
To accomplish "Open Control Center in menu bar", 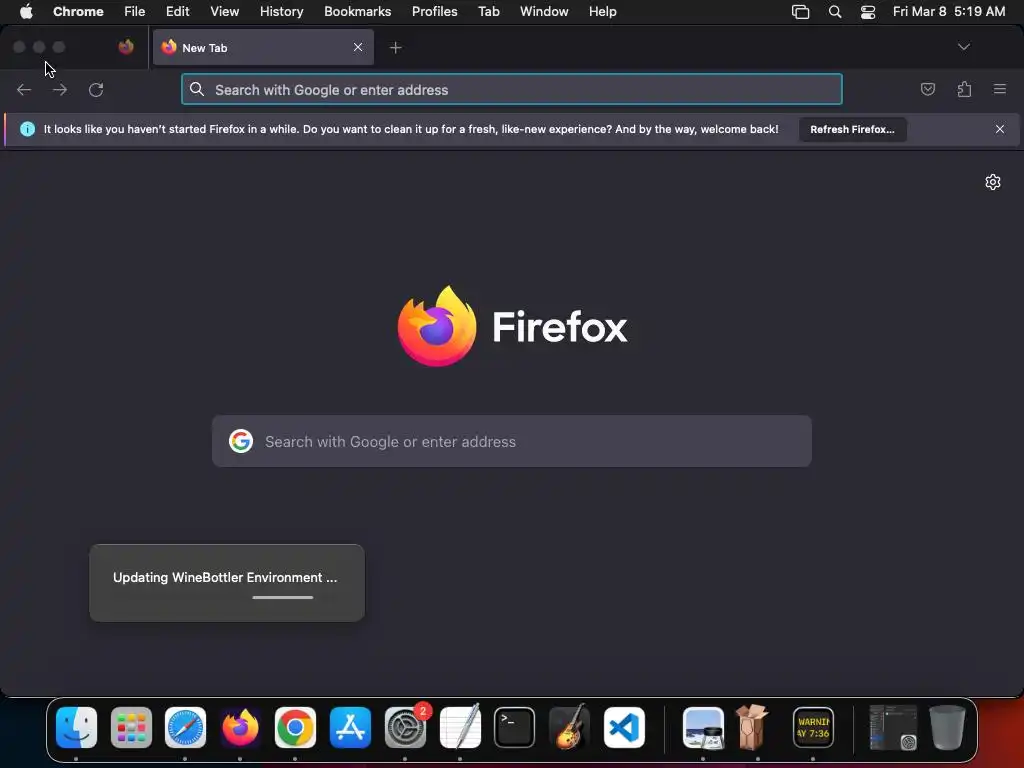I will tap(868, 12).
